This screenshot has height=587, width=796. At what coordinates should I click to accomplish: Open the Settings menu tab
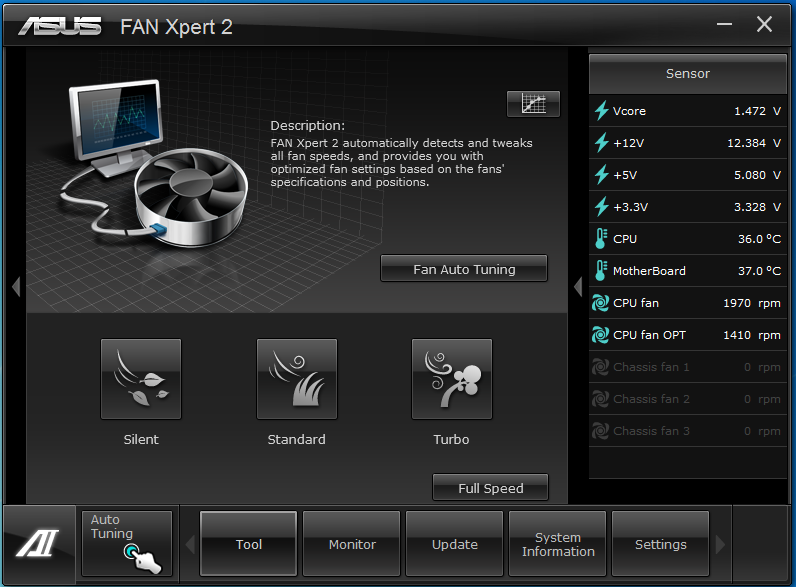660,544
